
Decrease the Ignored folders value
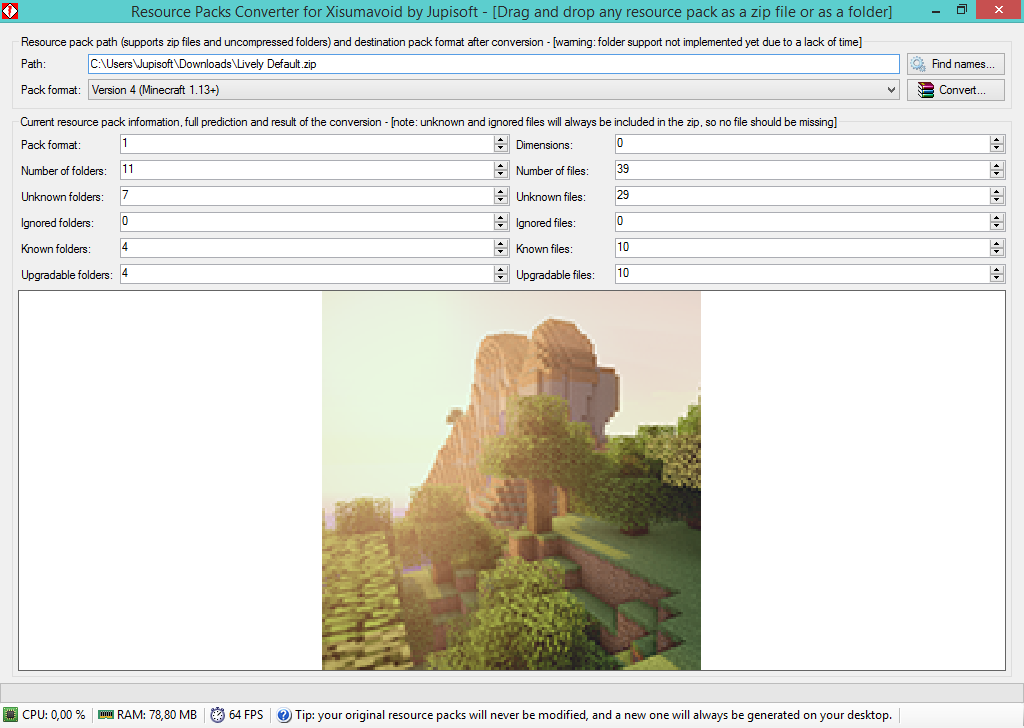(501, 227)
